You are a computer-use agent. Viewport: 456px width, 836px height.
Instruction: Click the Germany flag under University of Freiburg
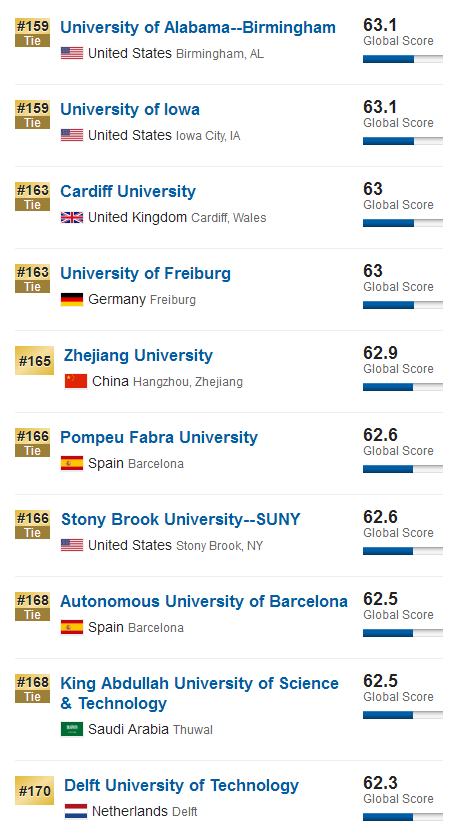[72, 300]
